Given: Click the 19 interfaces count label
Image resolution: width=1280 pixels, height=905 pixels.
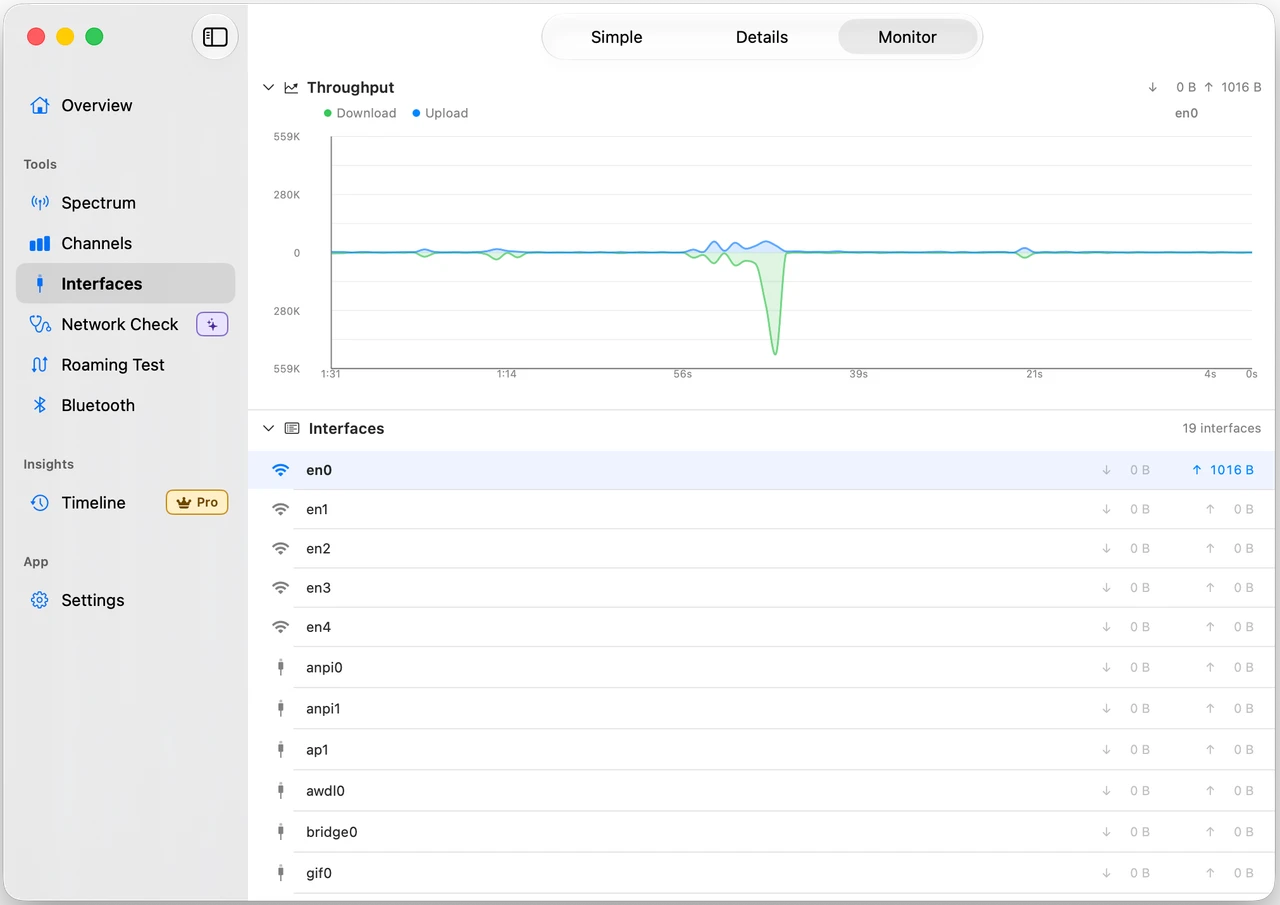Looking at the screenshot, I should click(x=1221, y=428).
